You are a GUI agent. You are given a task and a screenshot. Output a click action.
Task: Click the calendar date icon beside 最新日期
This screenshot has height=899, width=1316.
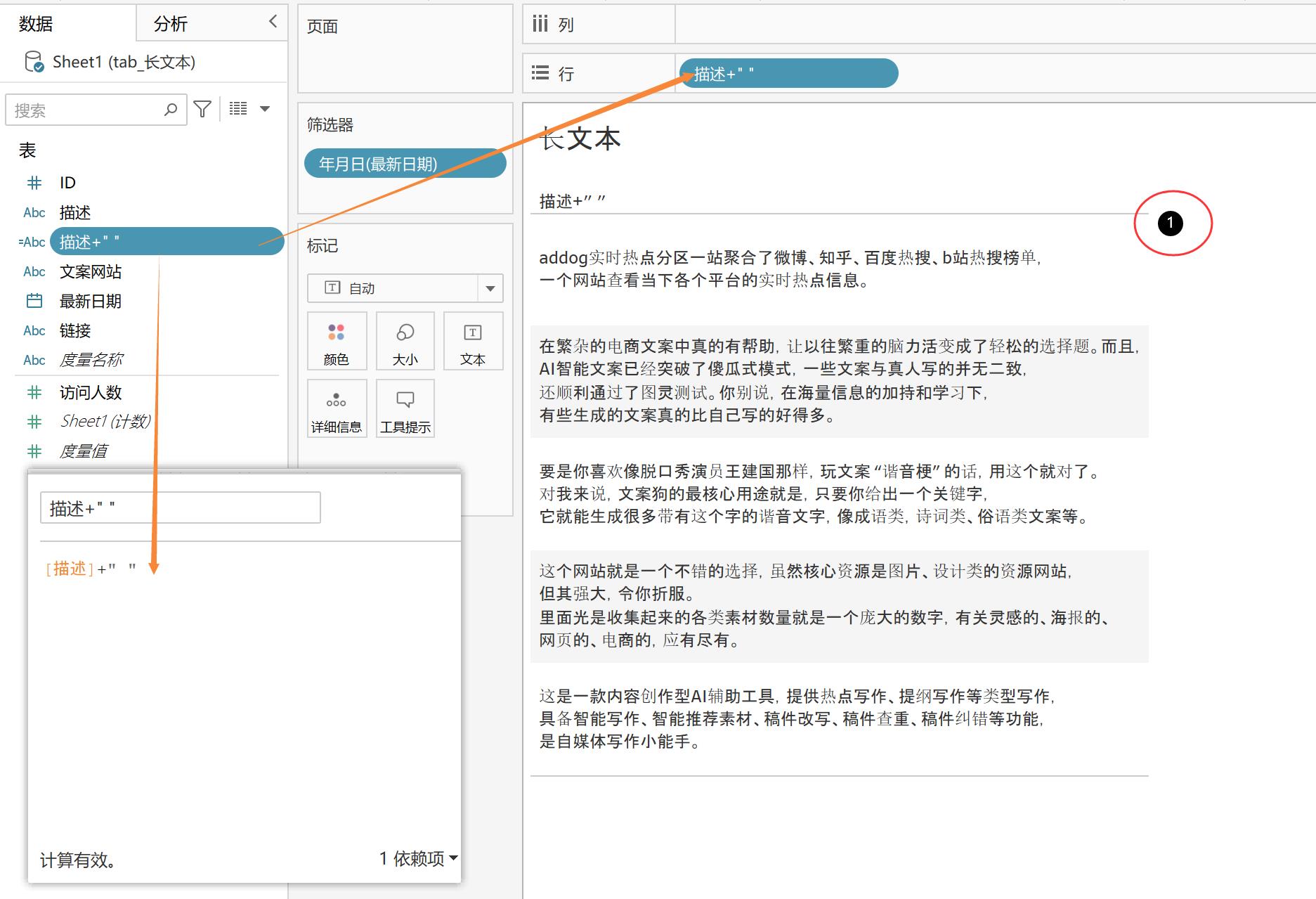(x=34, y=301)
